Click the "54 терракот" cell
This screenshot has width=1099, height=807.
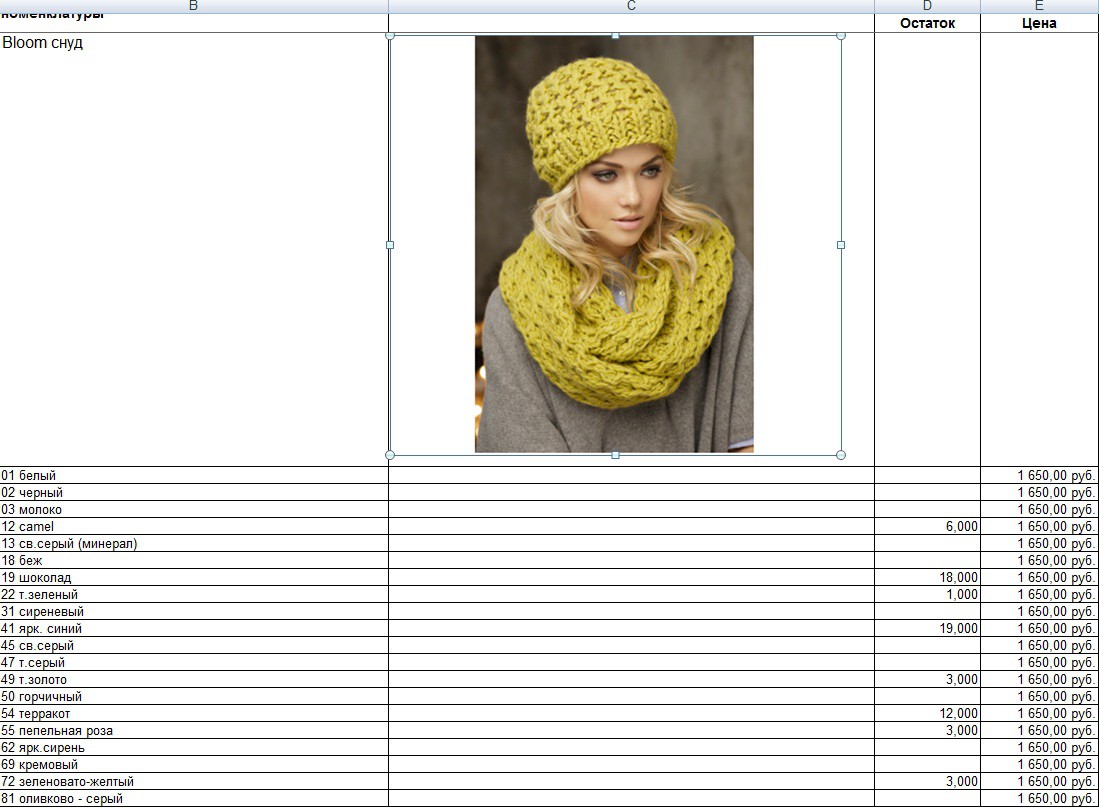(x=193, y=713)
